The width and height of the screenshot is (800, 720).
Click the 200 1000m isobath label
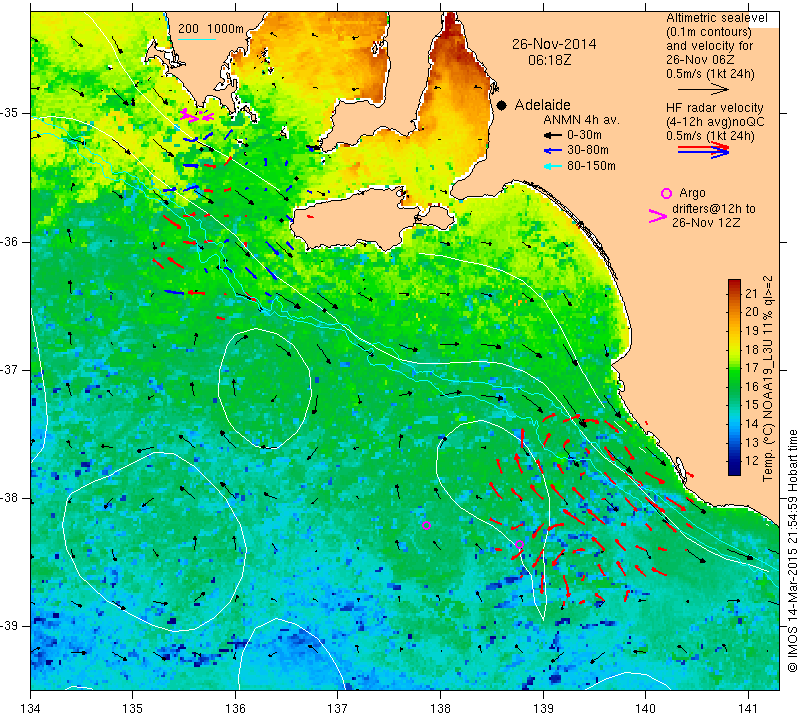211,29
